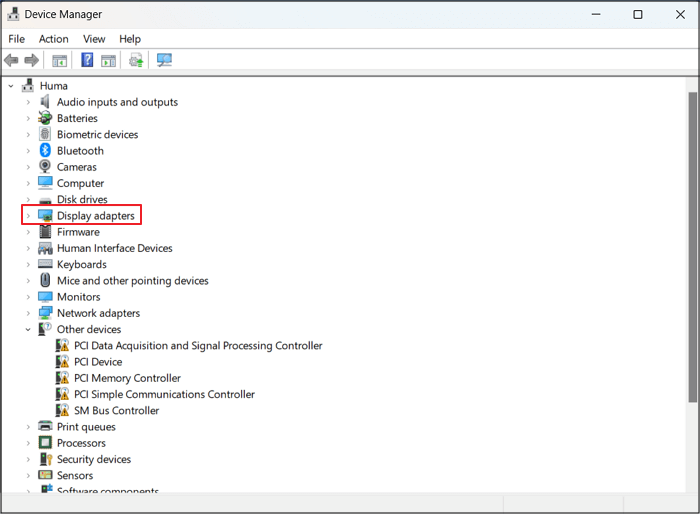
Task: Select the Biometric devices label text
Action: 97,134
